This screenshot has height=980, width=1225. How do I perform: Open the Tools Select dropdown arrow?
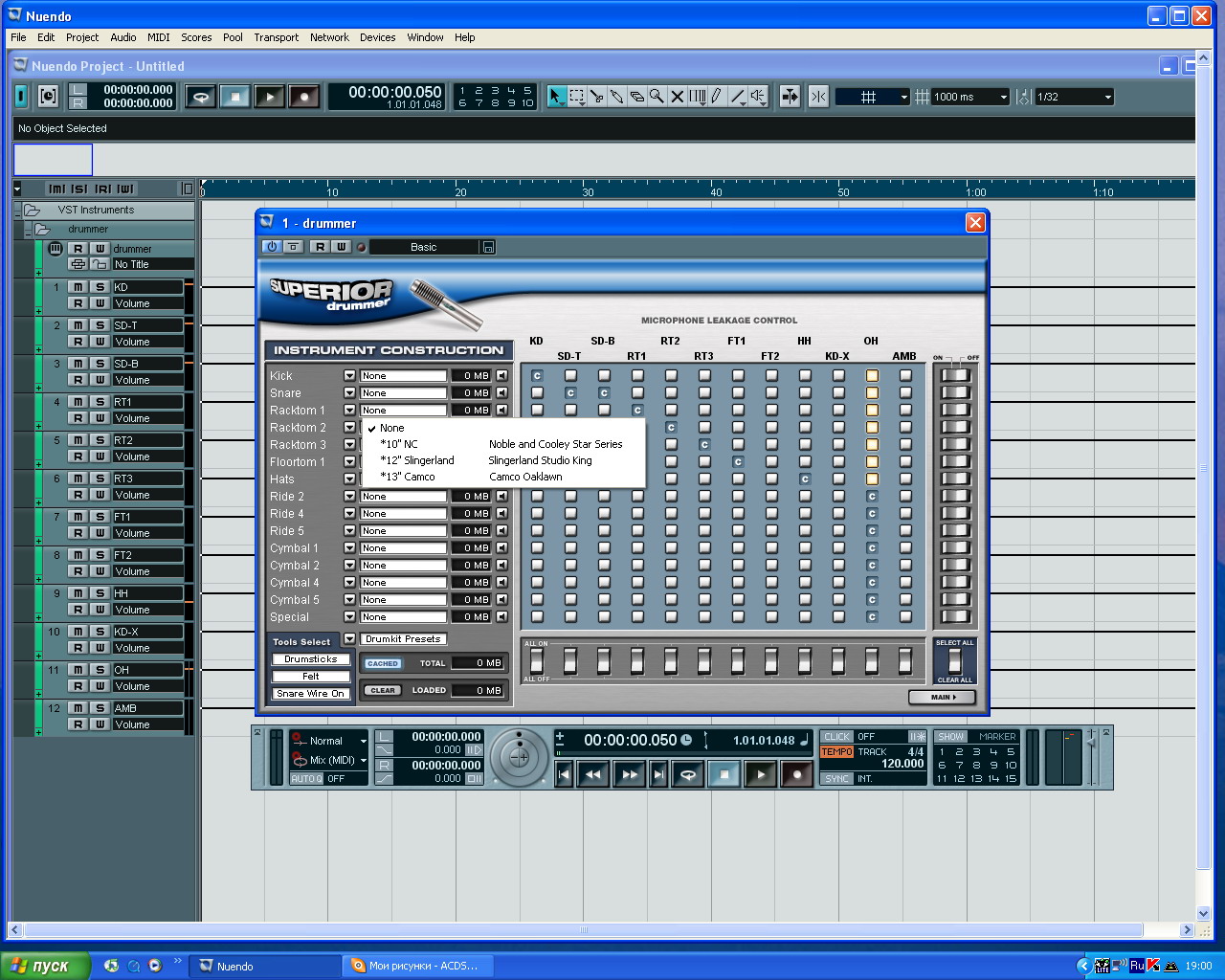pyautogui.click(x=349, y=639)
